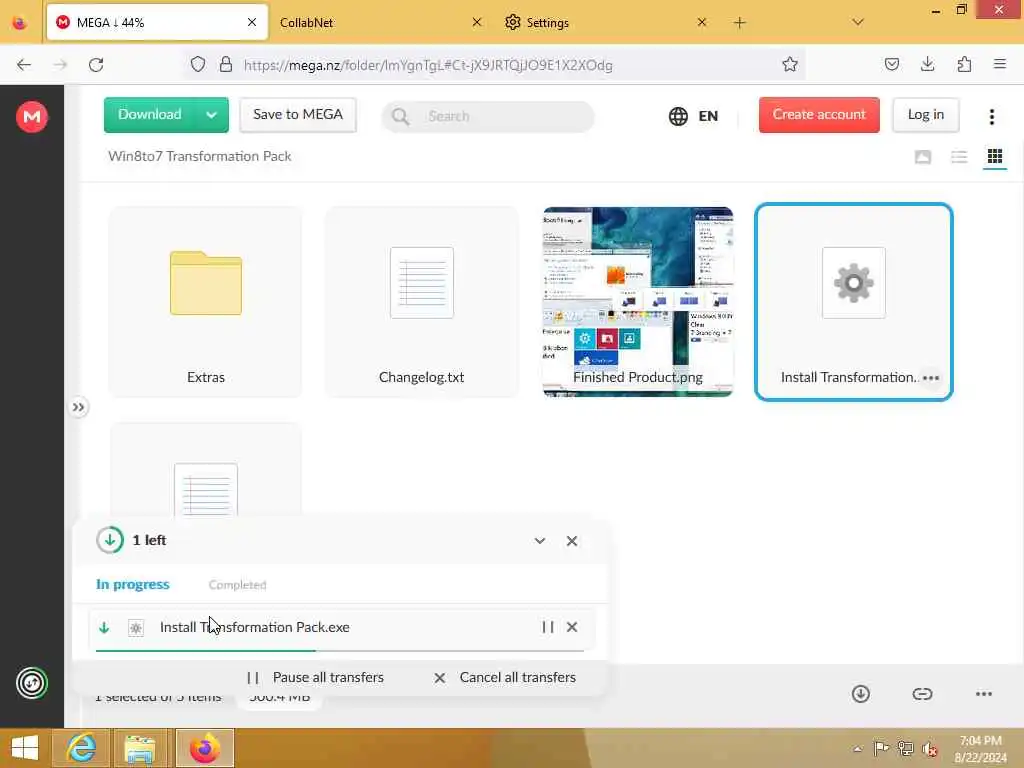Open the list all tabs dropdown
Image resolution: width=1024 pixels, height=768 pixels.
tap(858, 22)
